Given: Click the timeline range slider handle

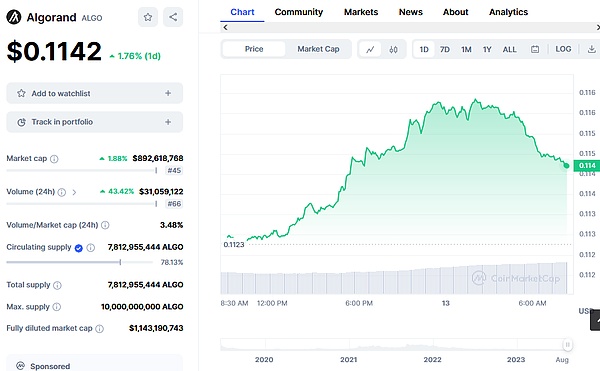Looking at the screenshot, I should (x=567, y=345).
